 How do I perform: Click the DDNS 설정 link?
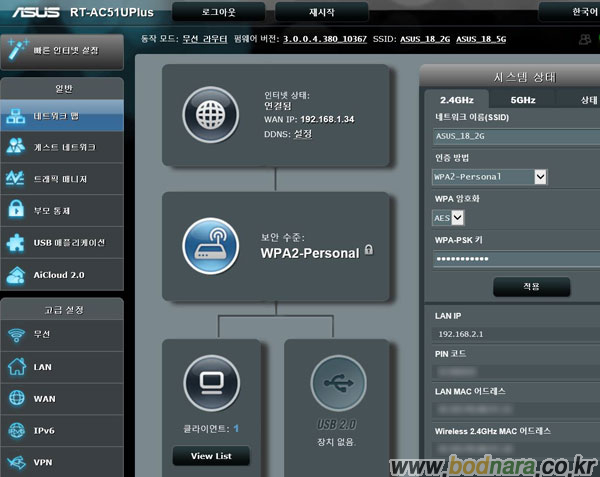point(303,134)
